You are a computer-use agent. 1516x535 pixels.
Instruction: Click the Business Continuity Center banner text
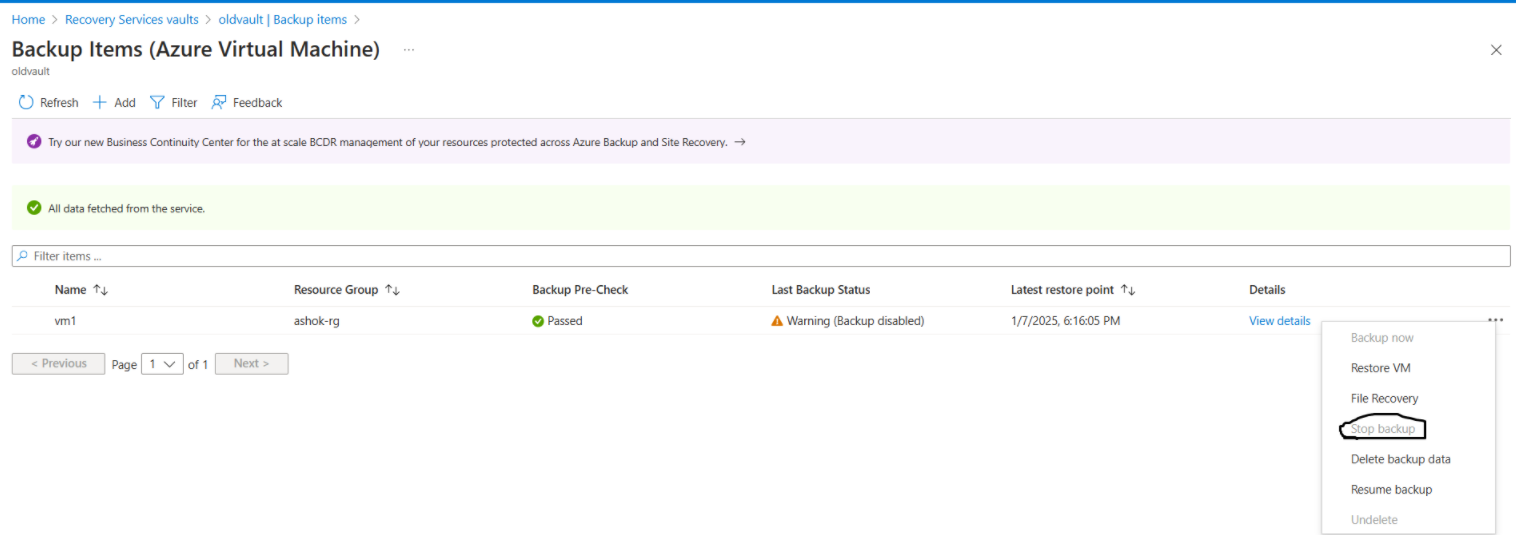[x=388, y=142]
